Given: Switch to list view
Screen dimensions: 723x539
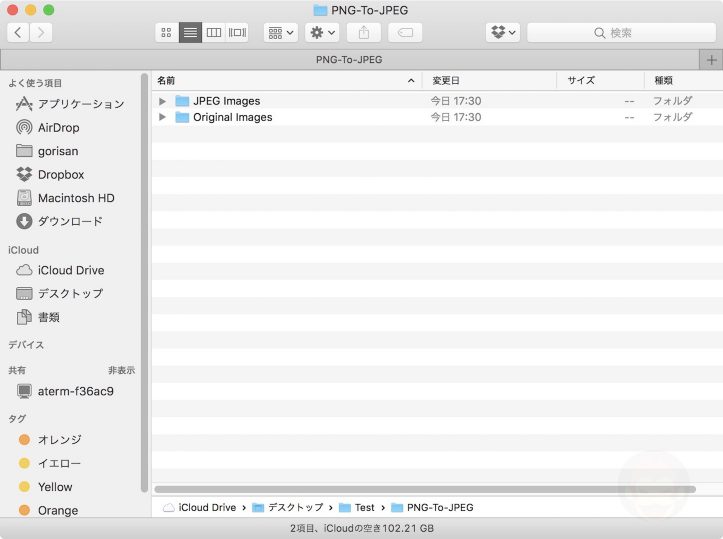Looking at the screenshot, I should click(190, 33).
